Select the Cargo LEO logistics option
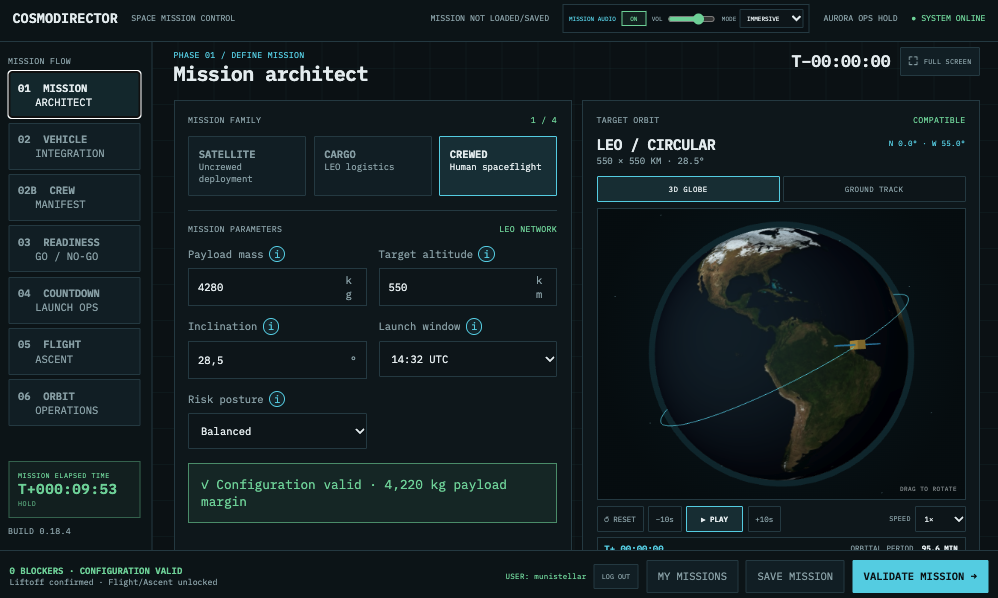The width and height of the screenshot is (998, 598). 372,166
